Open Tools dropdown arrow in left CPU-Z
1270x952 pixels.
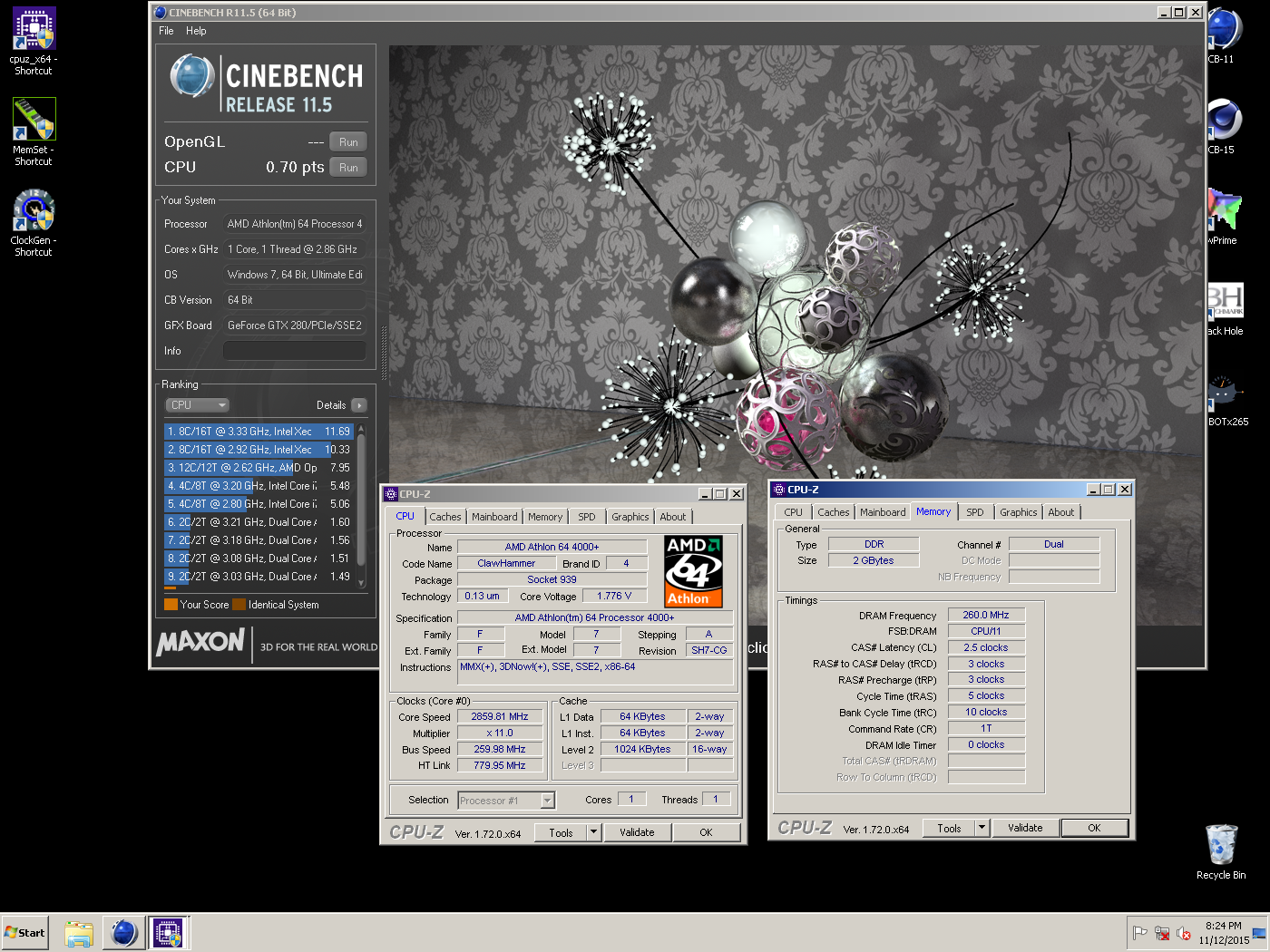tap(594, 832)
